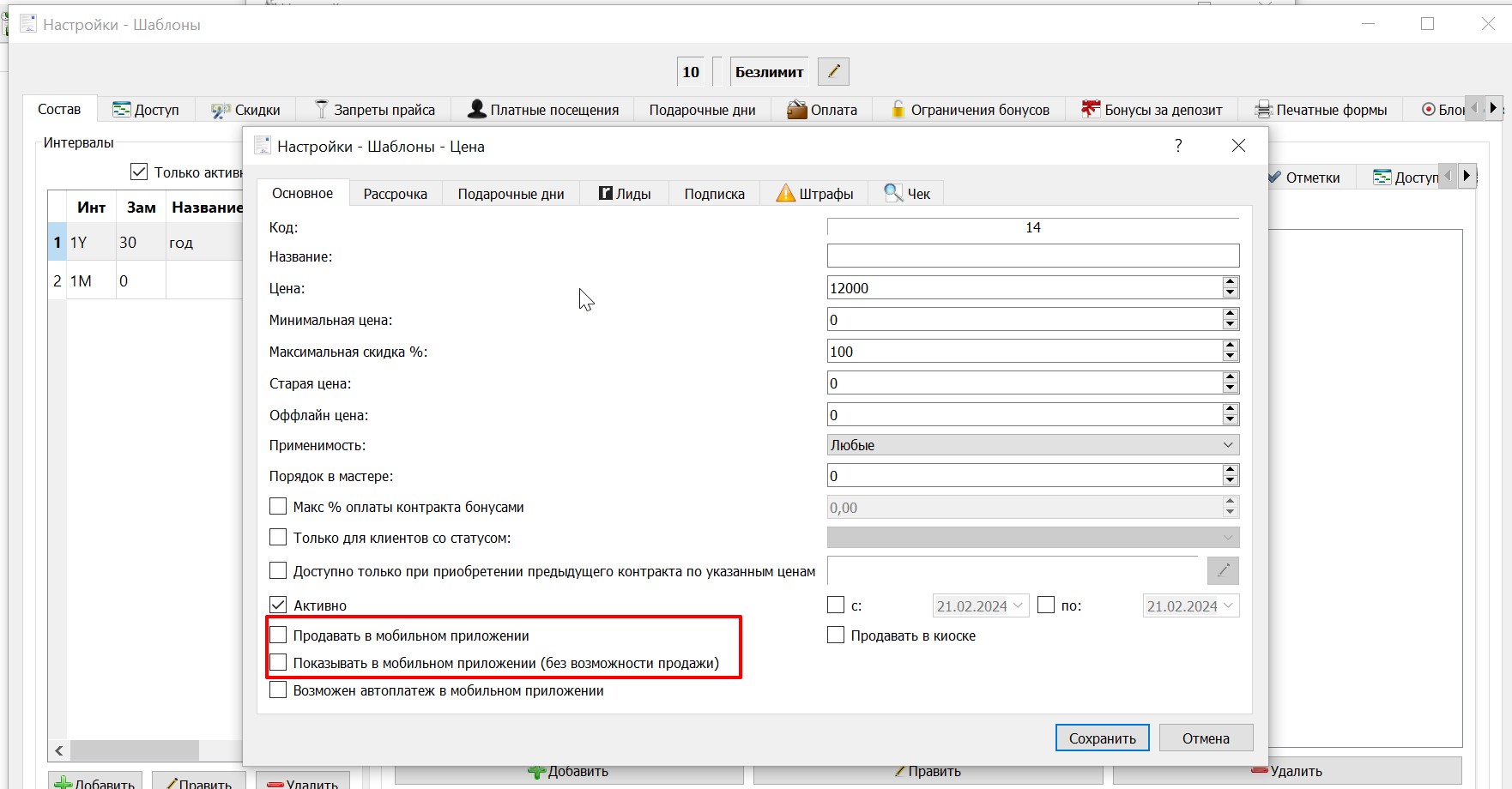Click the help question mark in dialog title
Viewport: 1512px width, 789px height.
[1178, 146]
